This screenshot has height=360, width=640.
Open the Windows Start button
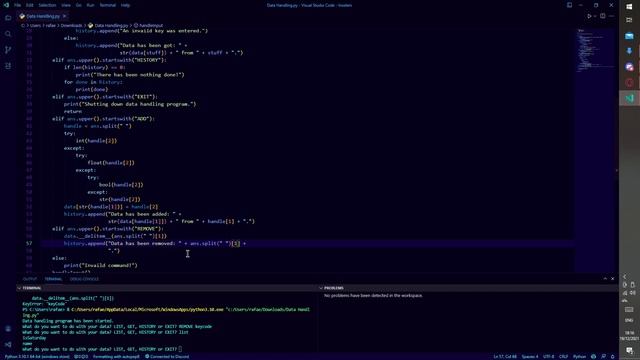(x=629, y=7)
